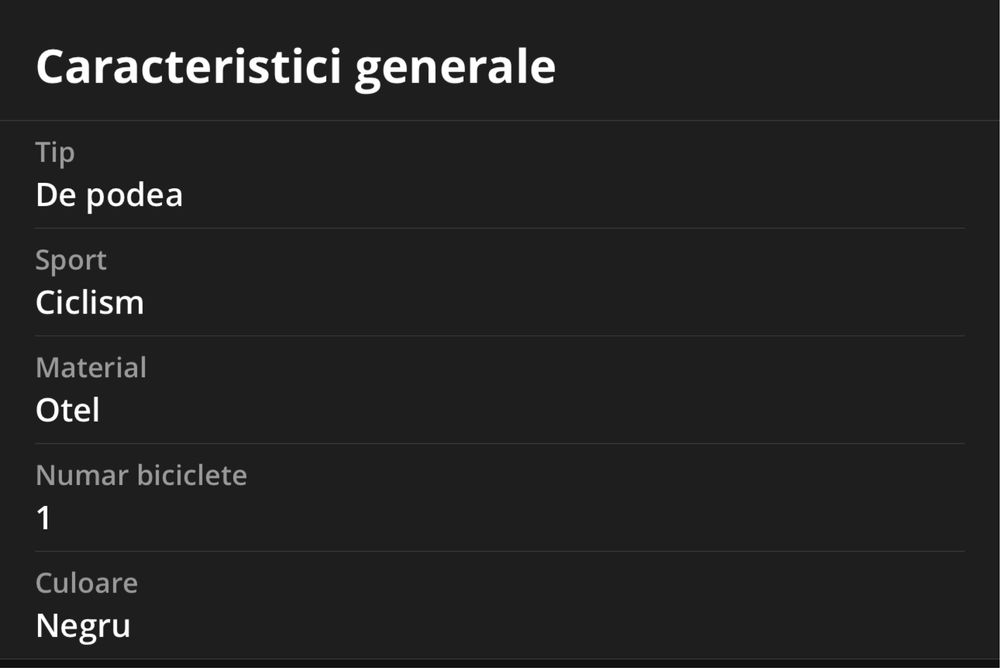Click the divider between Sport and Material rows
The height and width of the screenshot is (668, 1000).
(x=500, y=336)
